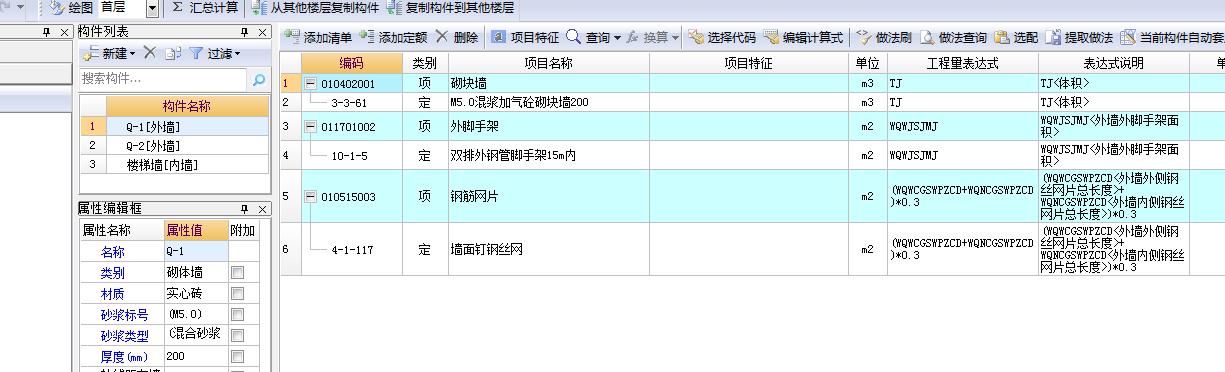Viewport: 1225px width, 372px height.
Task: Close the 构件列表 panel
Action: 263,32
